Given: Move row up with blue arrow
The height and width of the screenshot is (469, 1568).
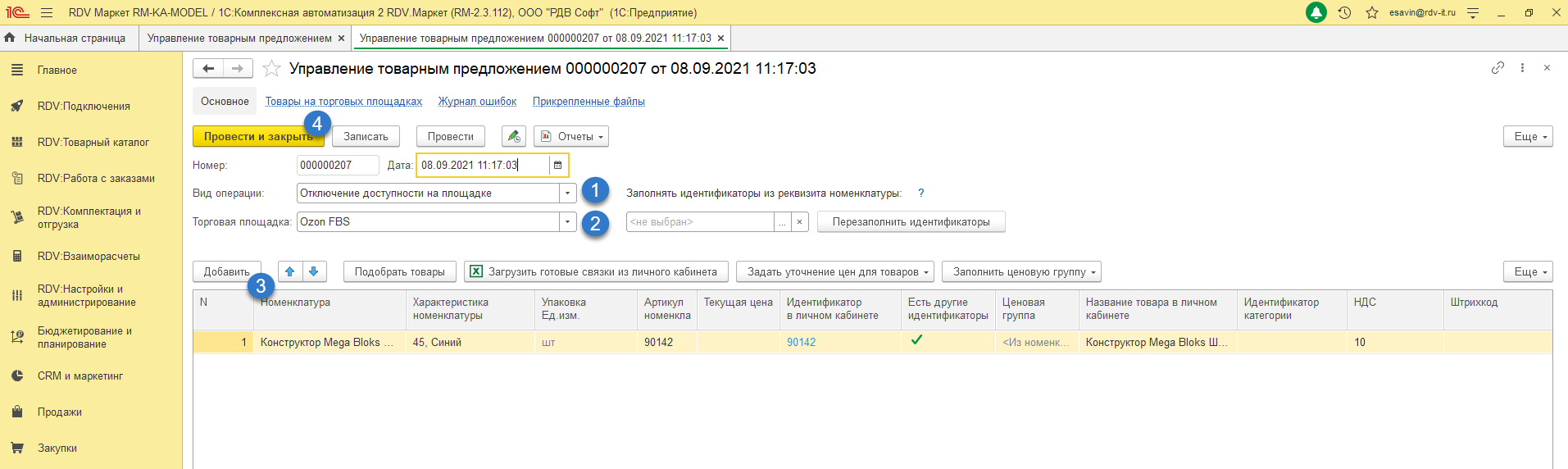Looking at the screenshot, I should [x=290, y=271].
